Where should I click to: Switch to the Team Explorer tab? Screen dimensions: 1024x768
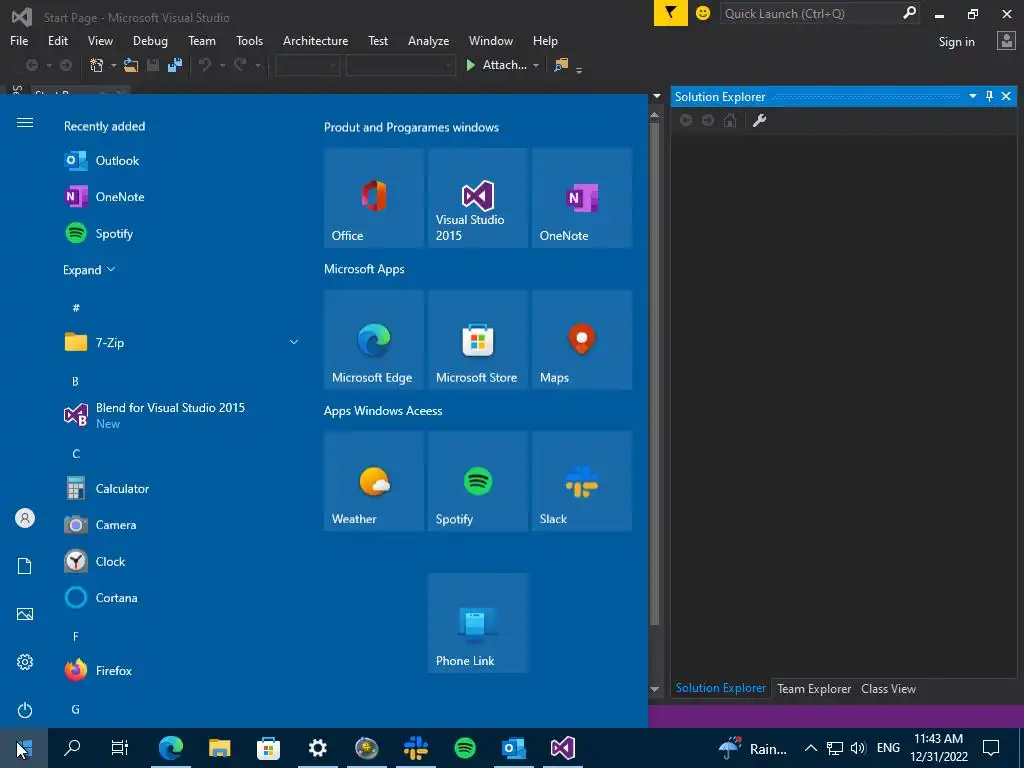[814, 689]
